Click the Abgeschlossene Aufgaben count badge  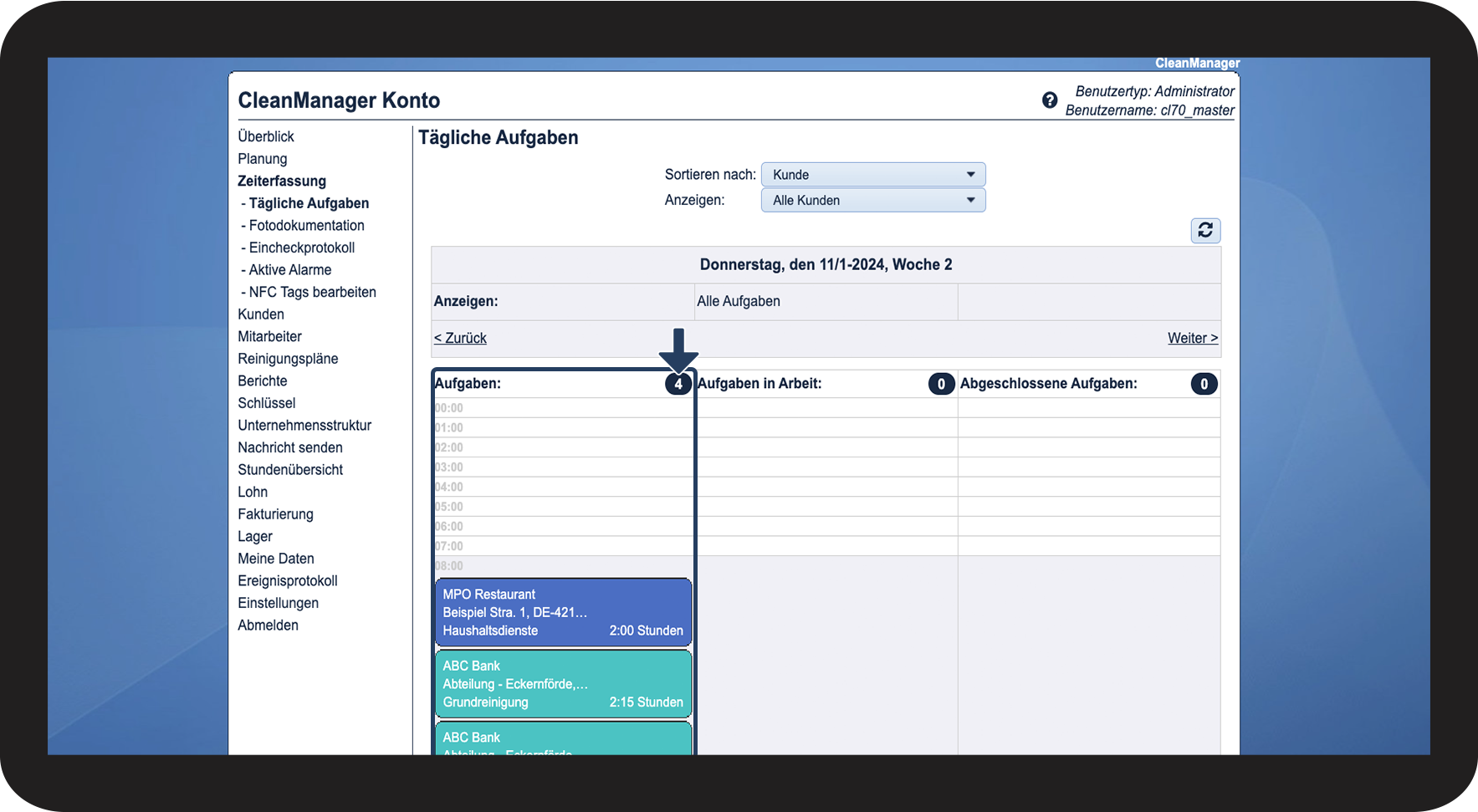pos(1204,384)
